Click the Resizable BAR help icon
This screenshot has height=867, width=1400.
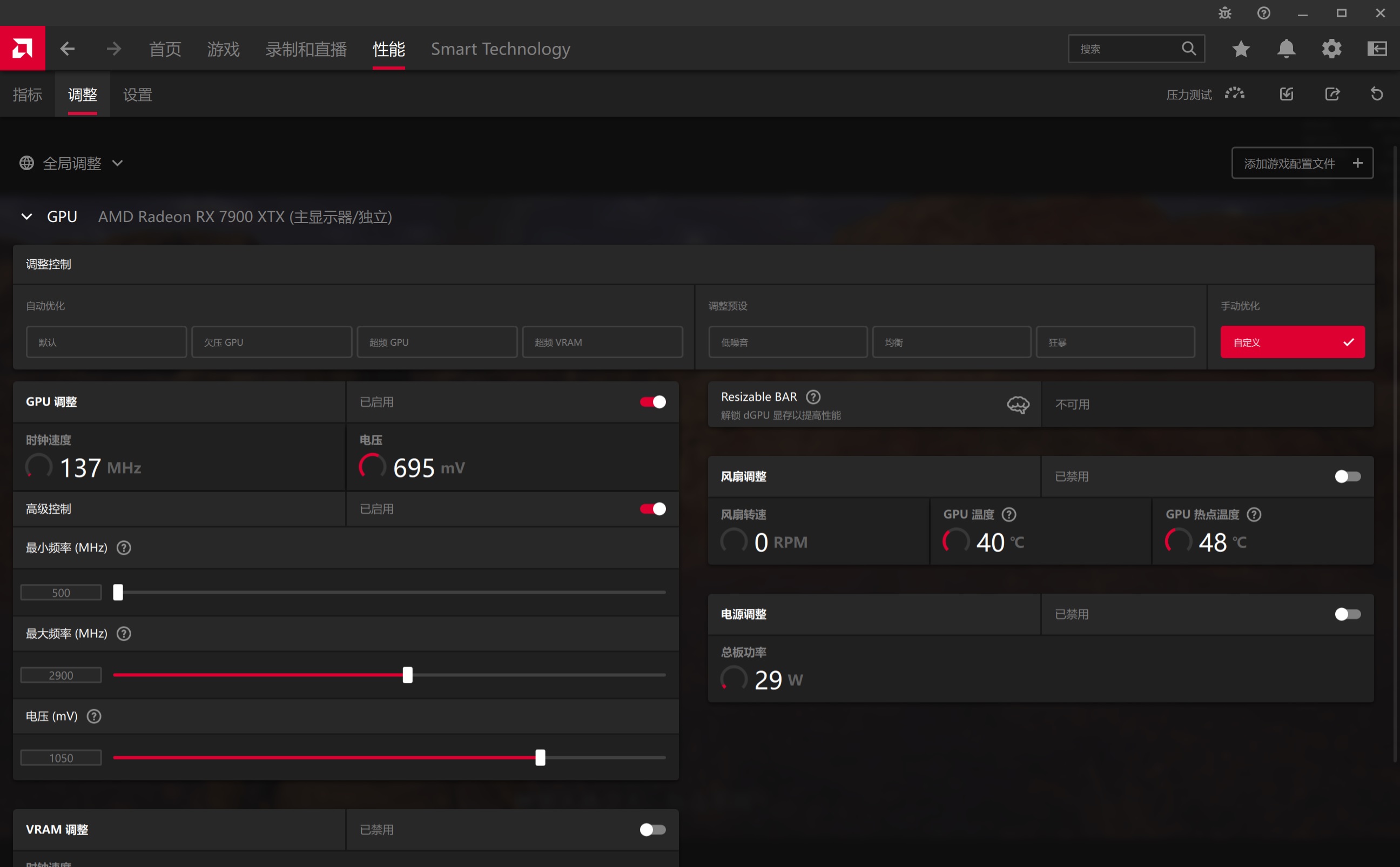[x=813, y=397]
